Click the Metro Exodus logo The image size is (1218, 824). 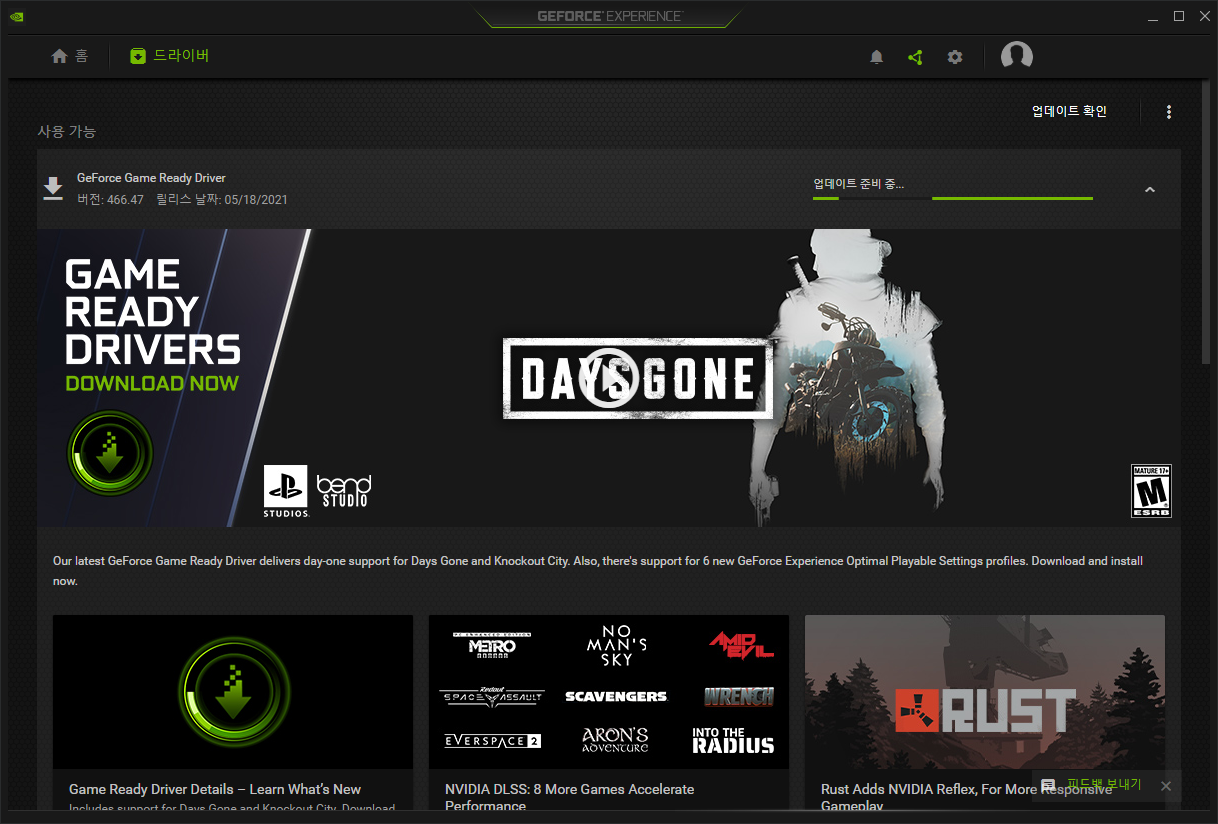[x=492, y=645]
